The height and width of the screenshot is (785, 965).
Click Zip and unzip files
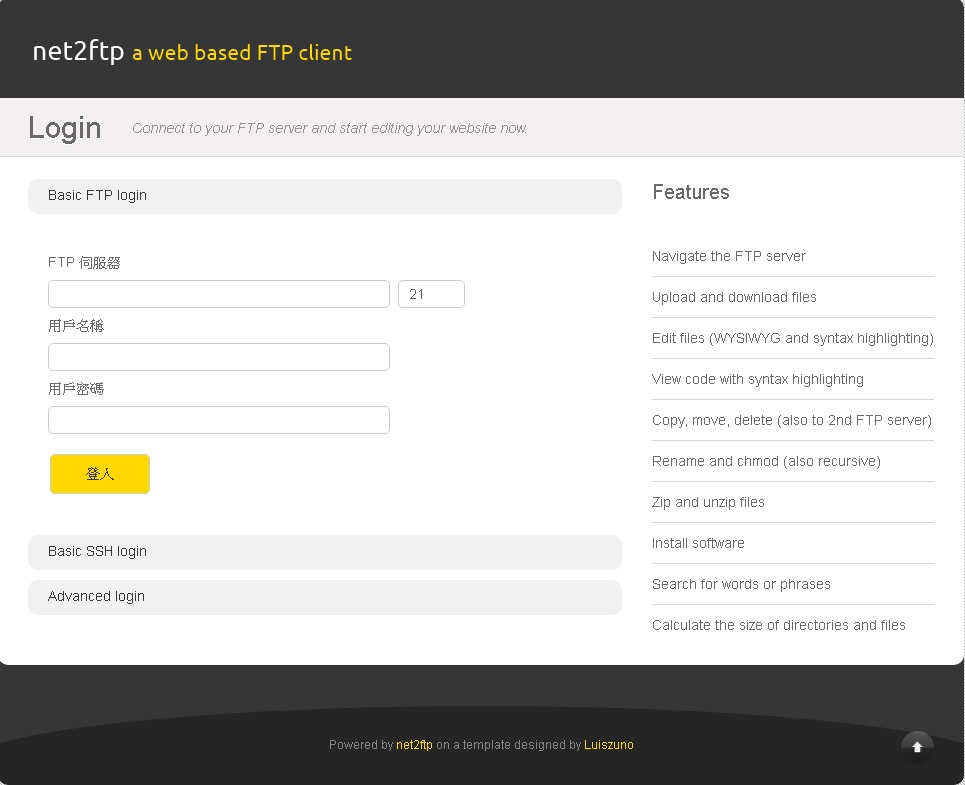[x=708, y=502]
